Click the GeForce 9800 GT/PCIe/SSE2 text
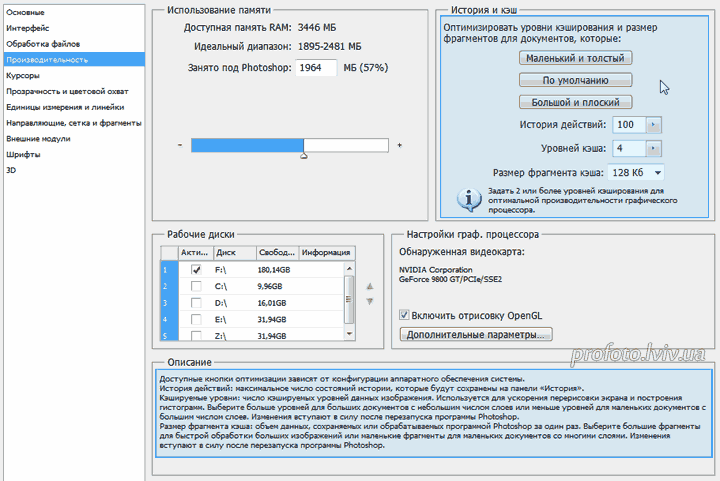The width and height of the screenshot is (720, 481). coord(450,279)
